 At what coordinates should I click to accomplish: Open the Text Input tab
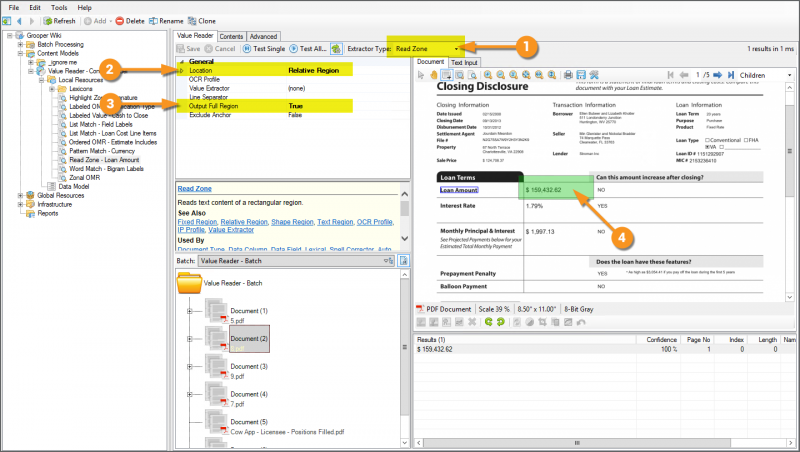coord(465,62)
